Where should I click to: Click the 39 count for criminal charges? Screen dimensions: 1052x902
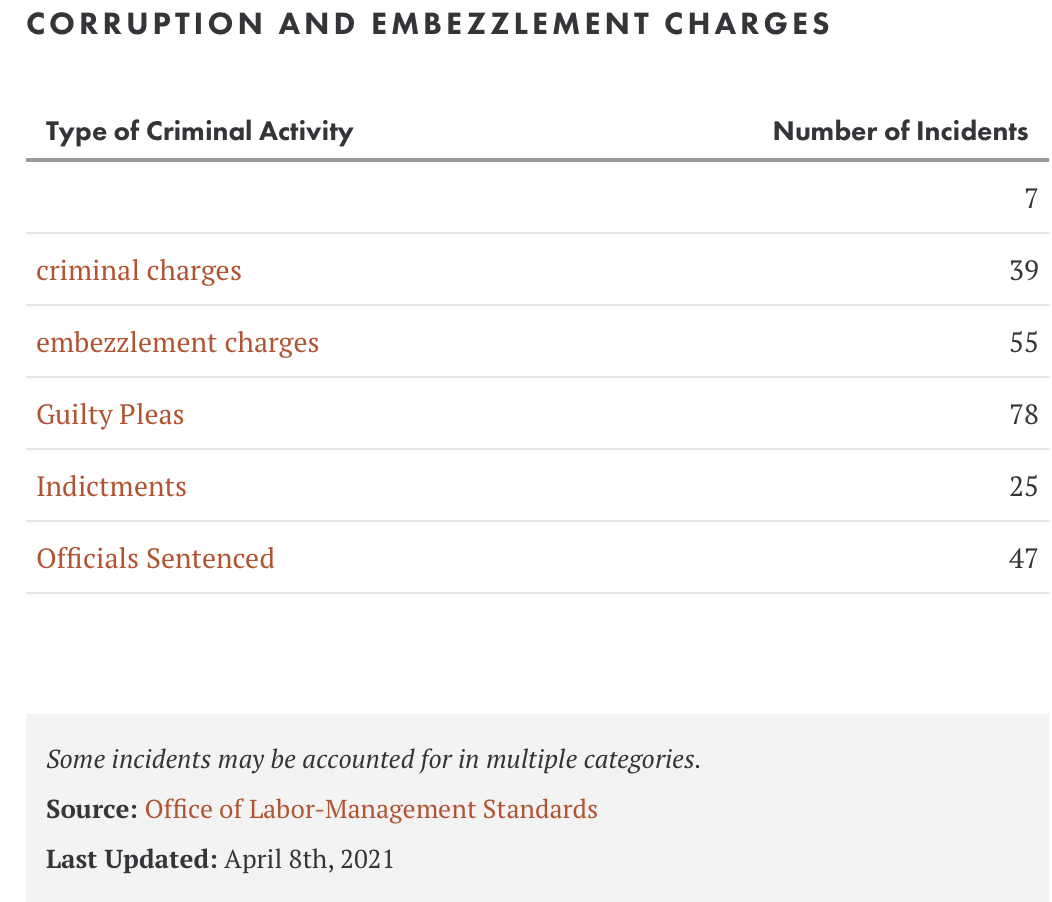click(1024, 270)
